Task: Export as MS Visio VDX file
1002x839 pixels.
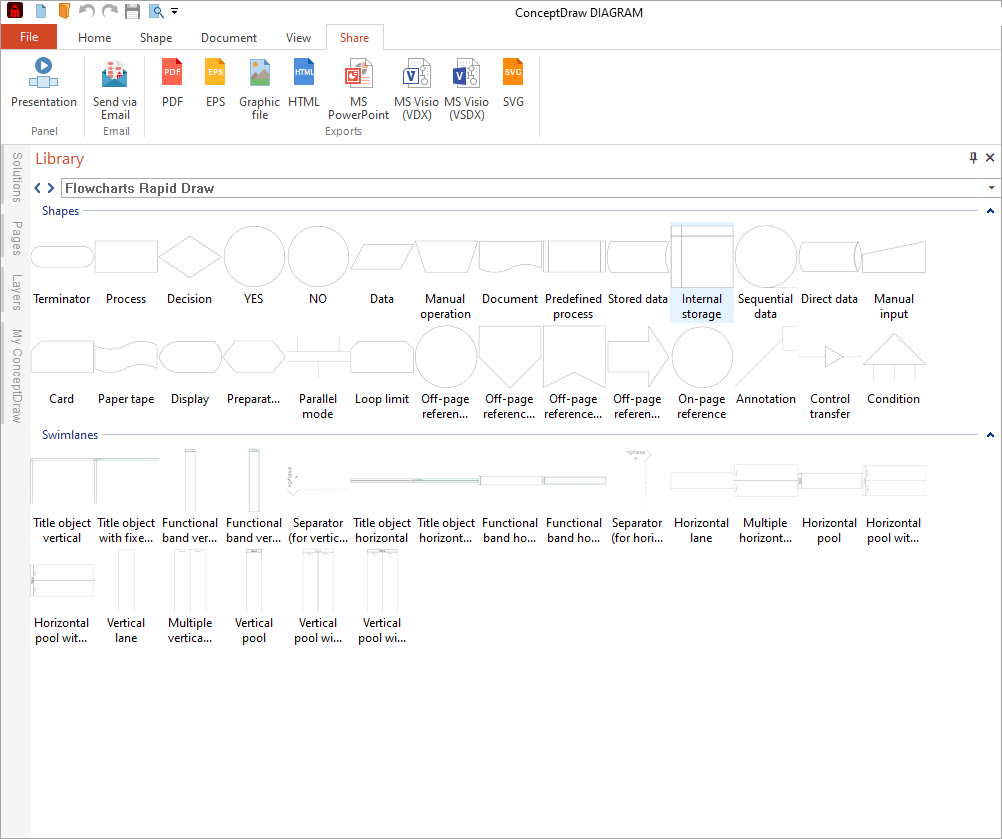Action: click(x=416, y=85)
